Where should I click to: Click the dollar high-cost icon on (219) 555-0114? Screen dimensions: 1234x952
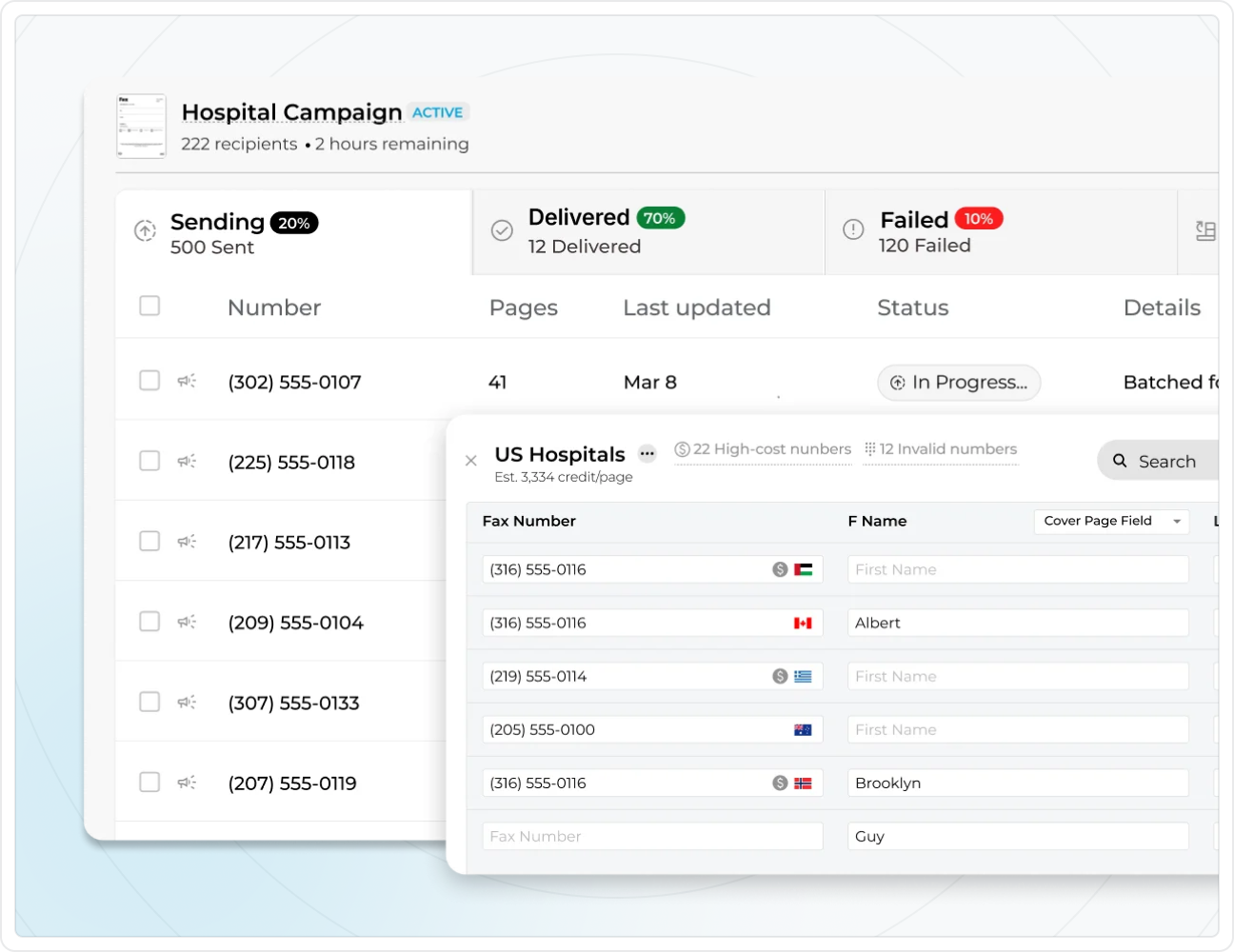click(x=779, y=676)
